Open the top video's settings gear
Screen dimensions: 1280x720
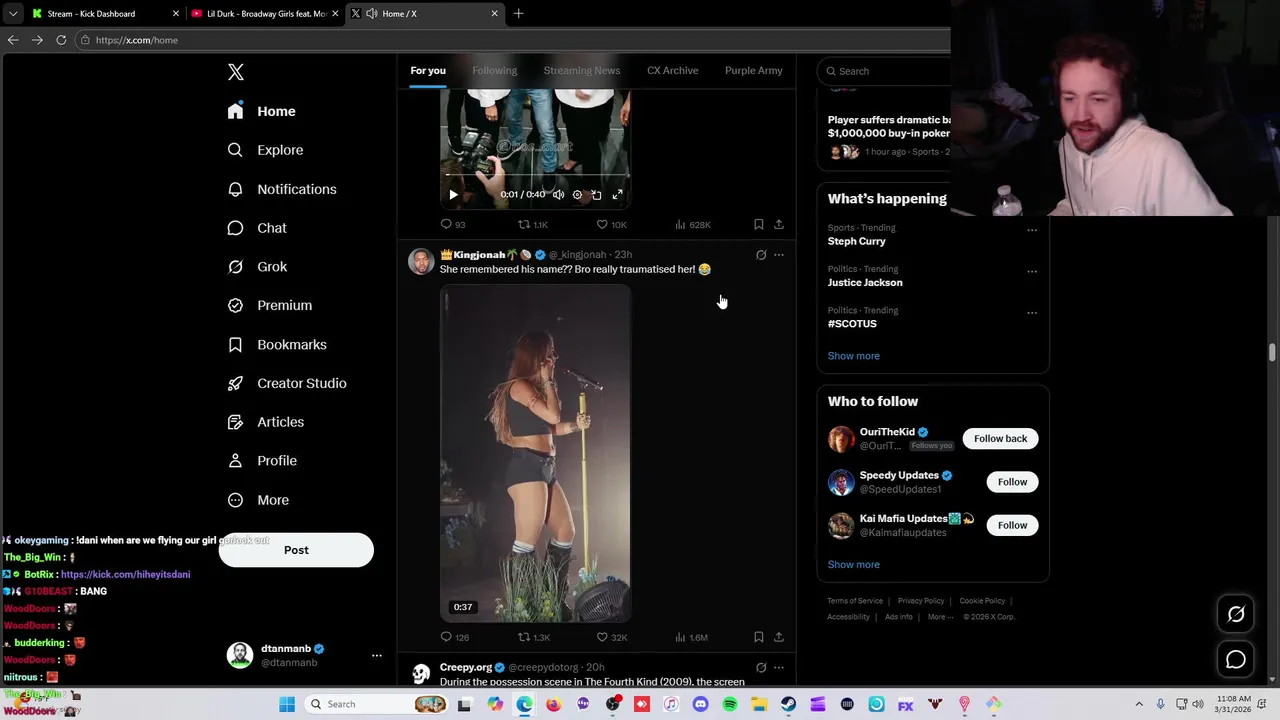(x=577, y=195)
